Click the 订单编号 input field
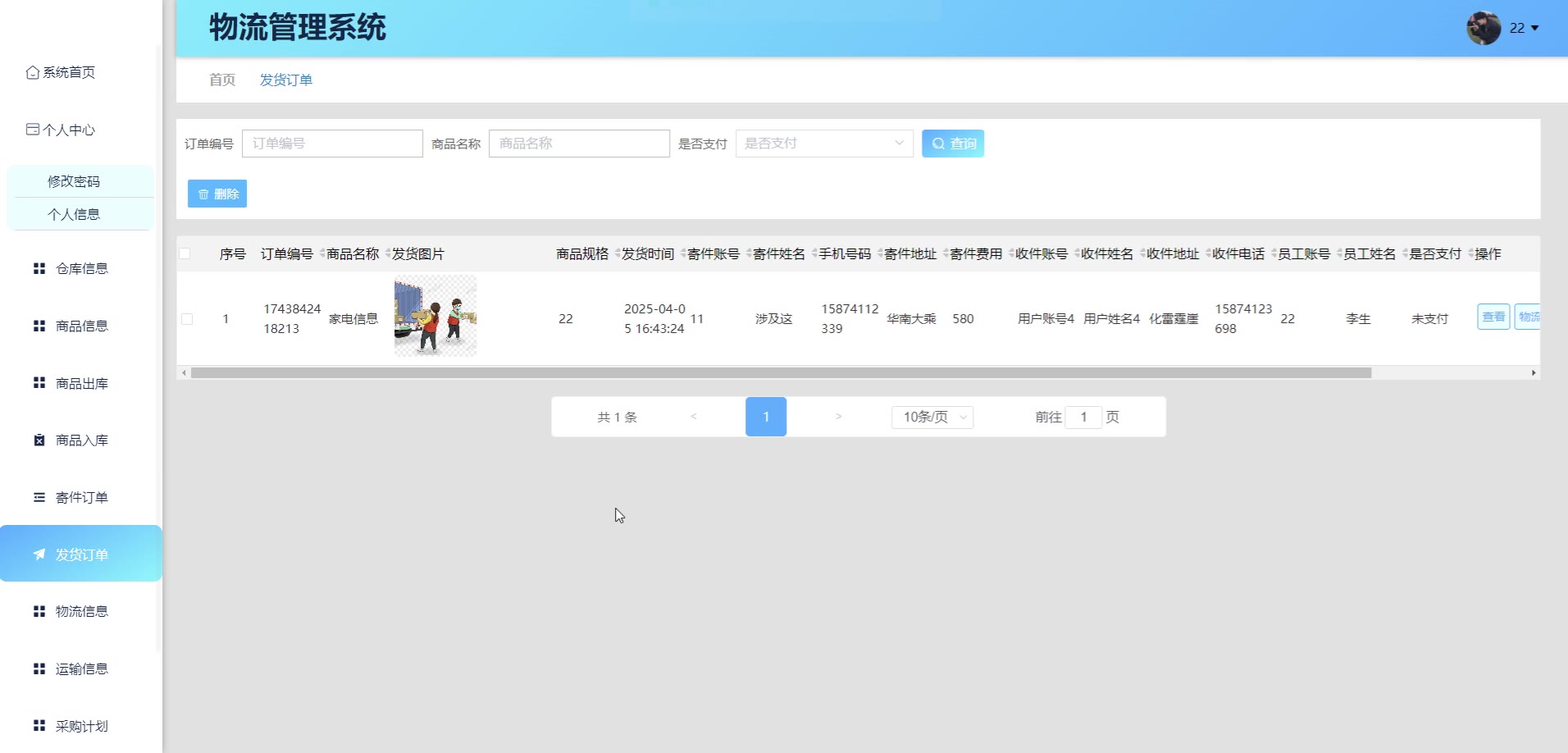 (332, 144)
